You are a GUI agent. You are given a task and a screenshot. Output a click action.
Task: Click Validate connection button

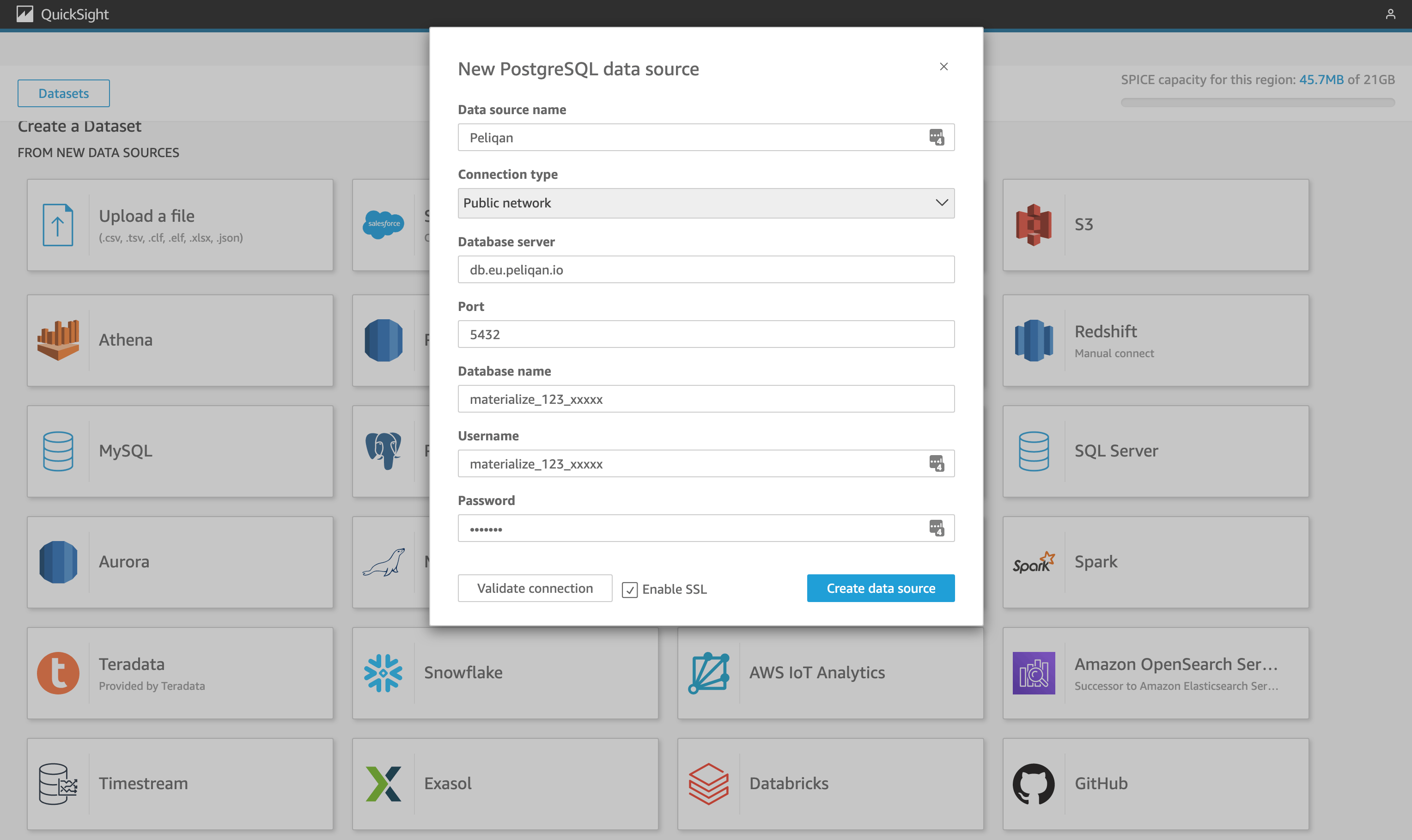point(535,588)
